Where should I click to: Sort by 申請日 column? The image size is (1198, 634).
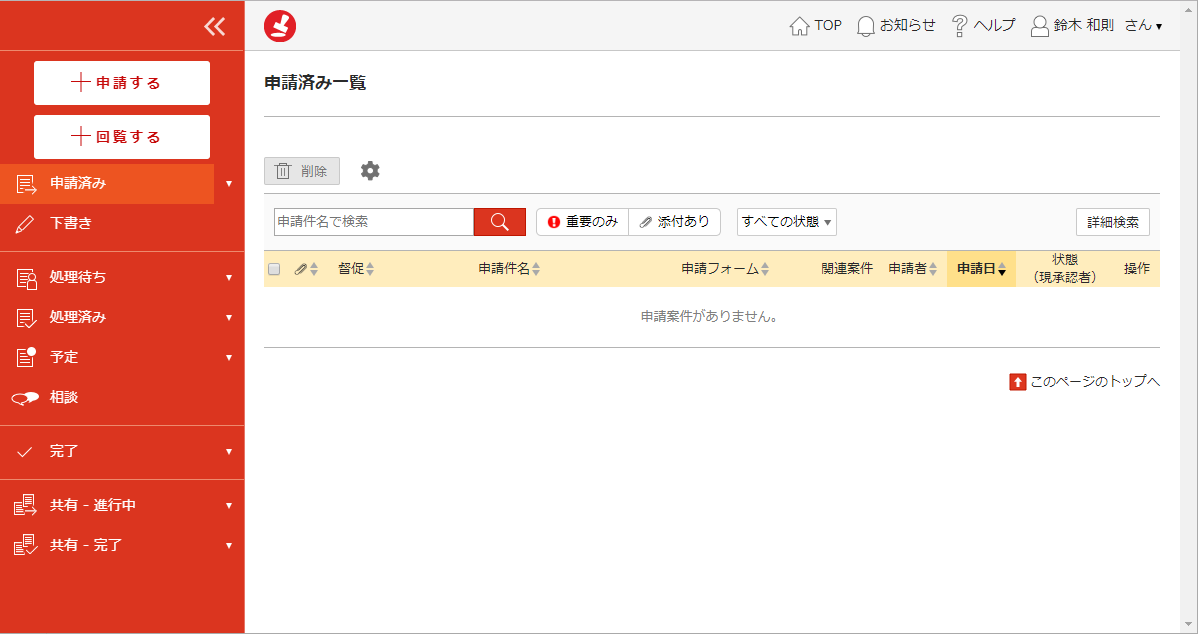click(982, 269)
